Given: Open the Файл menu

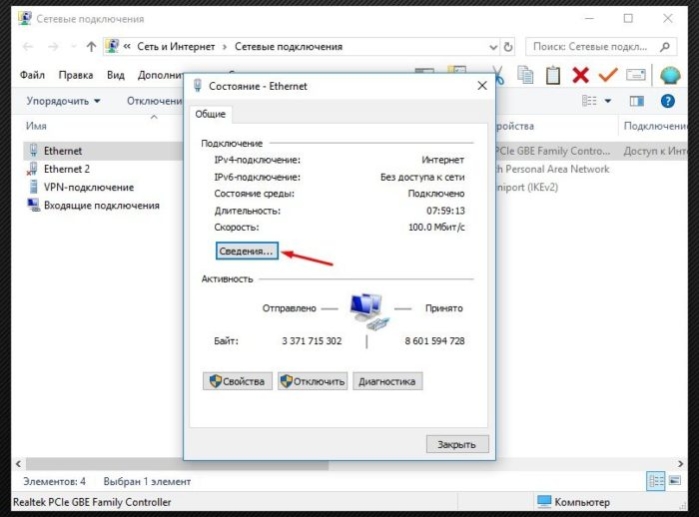Looking at the screenshot, I should [32, 75].
